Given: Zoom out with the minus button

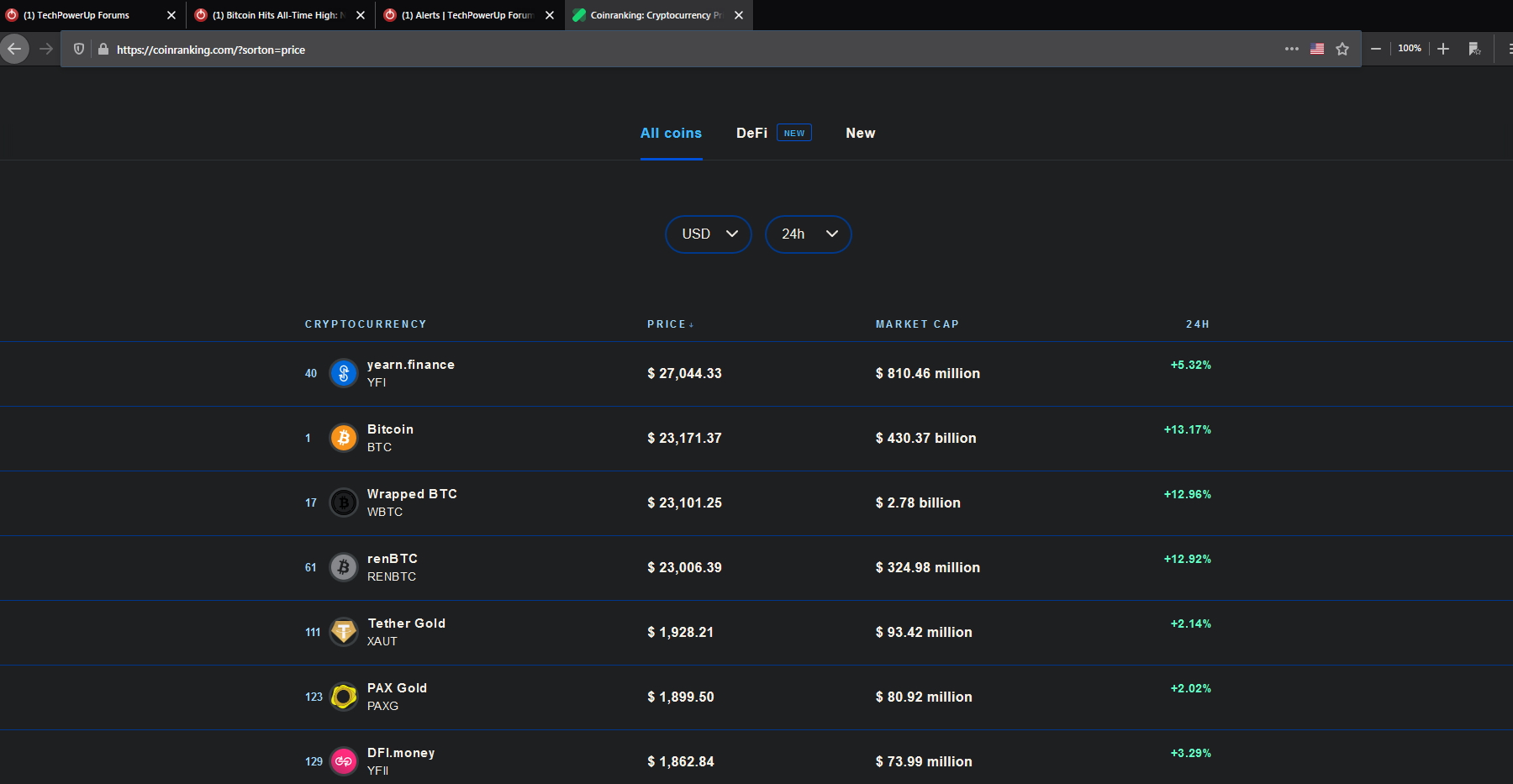Looking at the screenshot, I should coord(1376,49).
